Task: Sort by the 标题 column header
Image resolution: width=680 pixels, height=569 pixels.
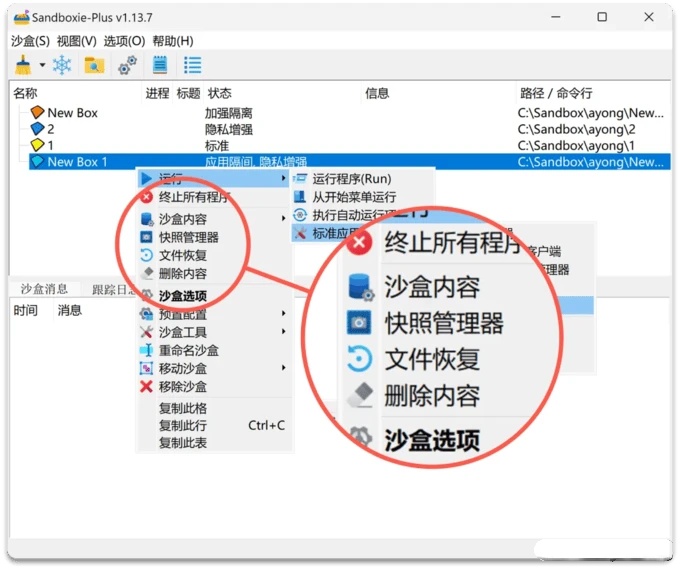Action: tap(188, 93)
